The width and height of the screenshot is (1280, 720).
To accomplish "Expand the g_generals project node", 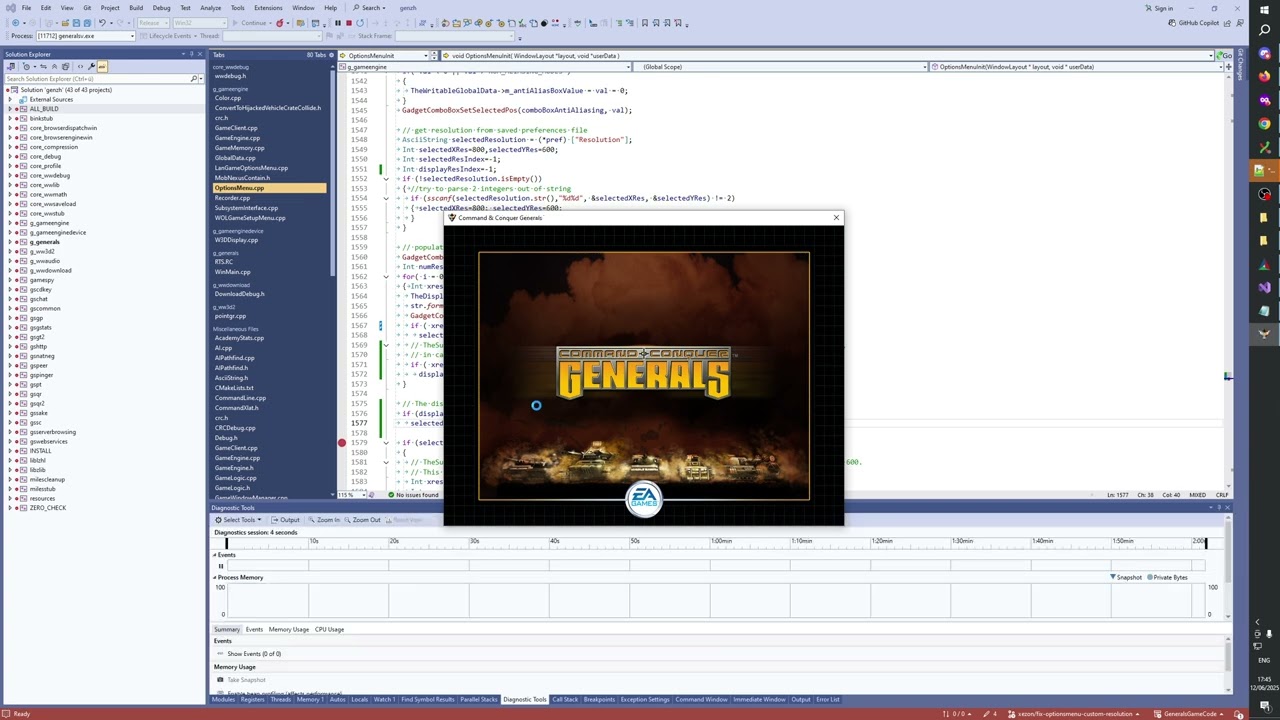I will [10, 242].
